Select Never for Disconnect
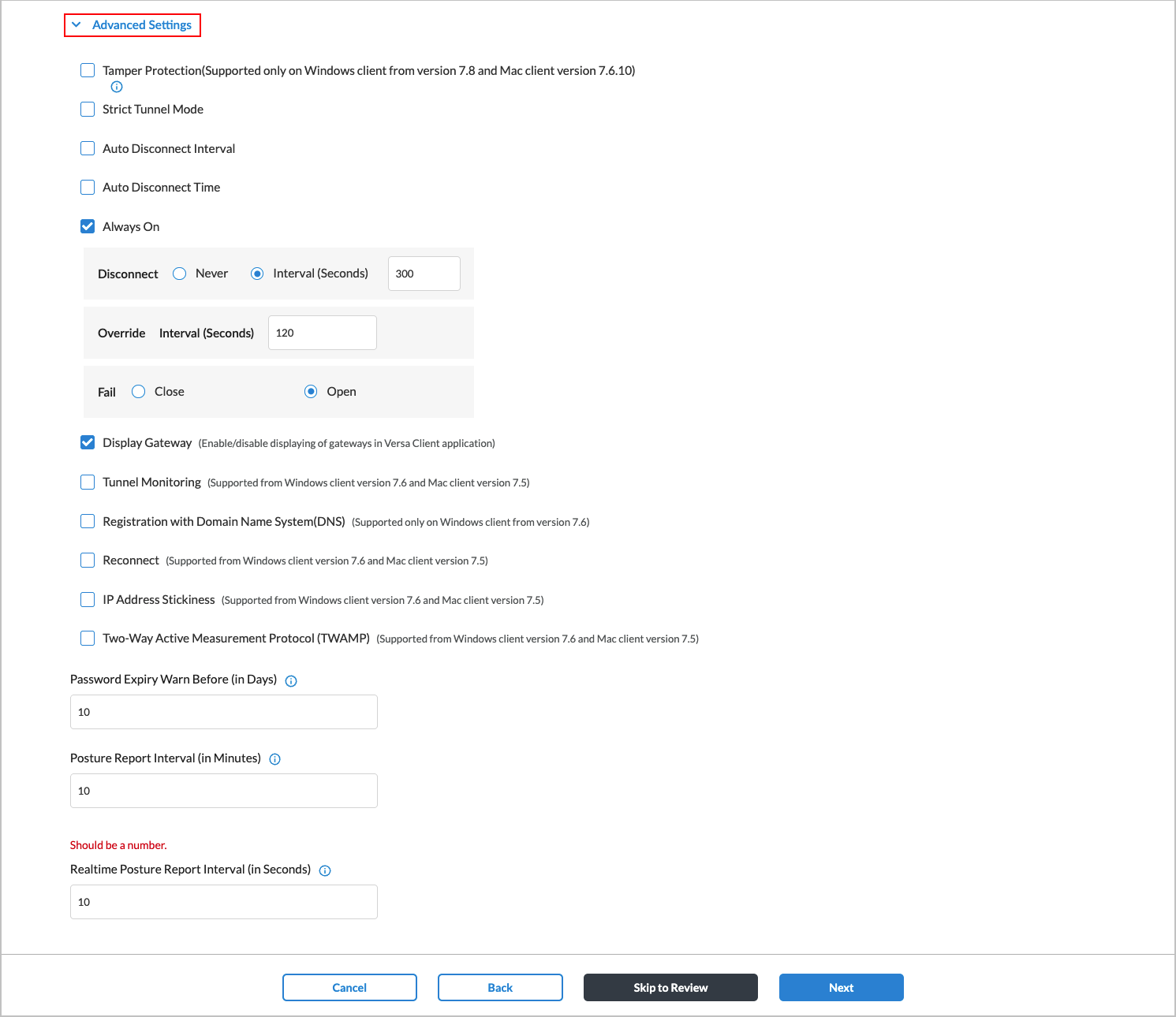 click(x=179, y=273)
